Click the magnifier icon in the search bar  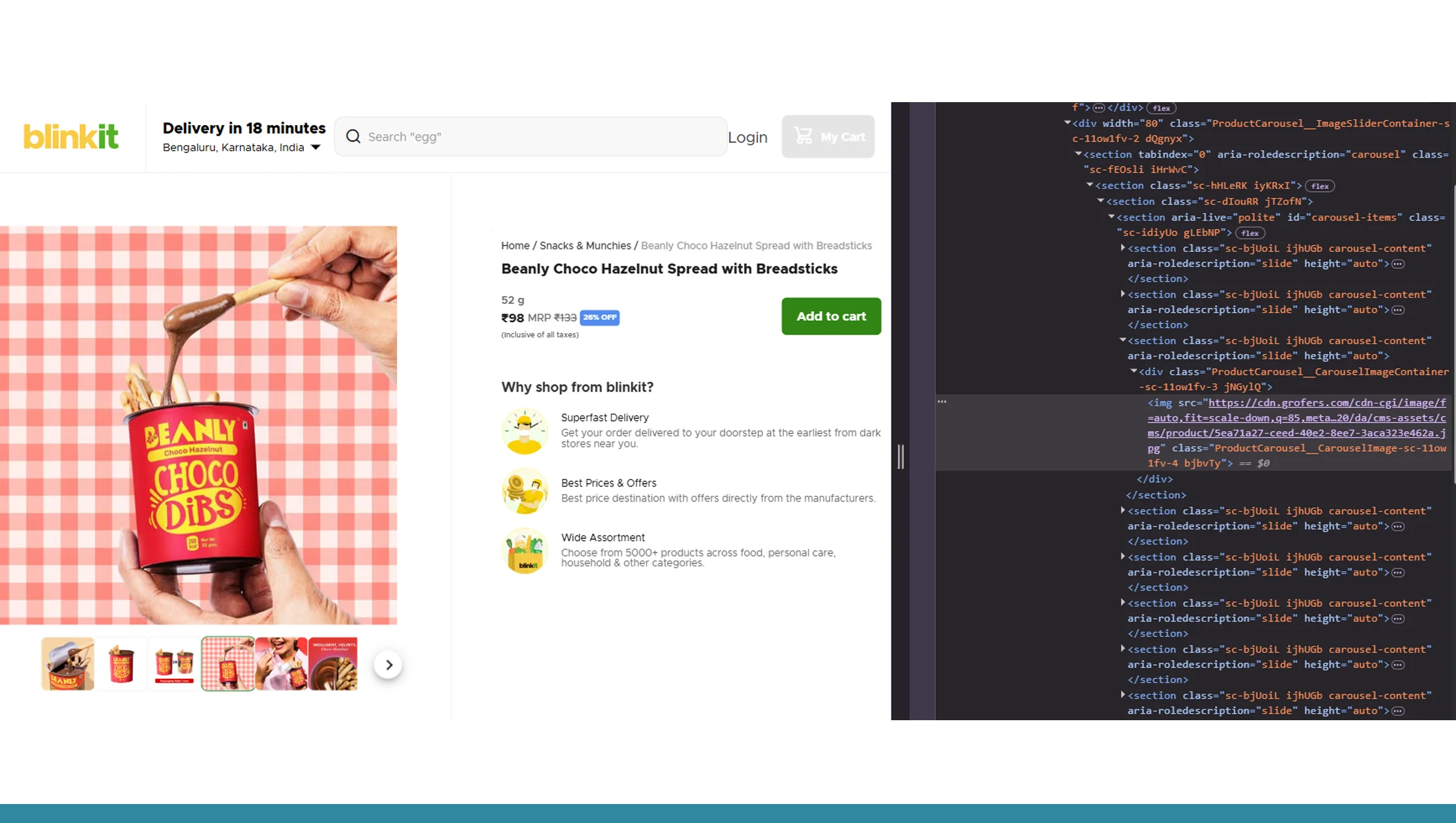(353, 136)
